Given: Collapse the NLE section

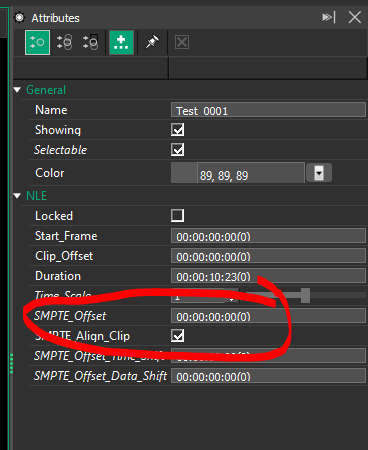Looking at the screenshot, I should point(17,196).
